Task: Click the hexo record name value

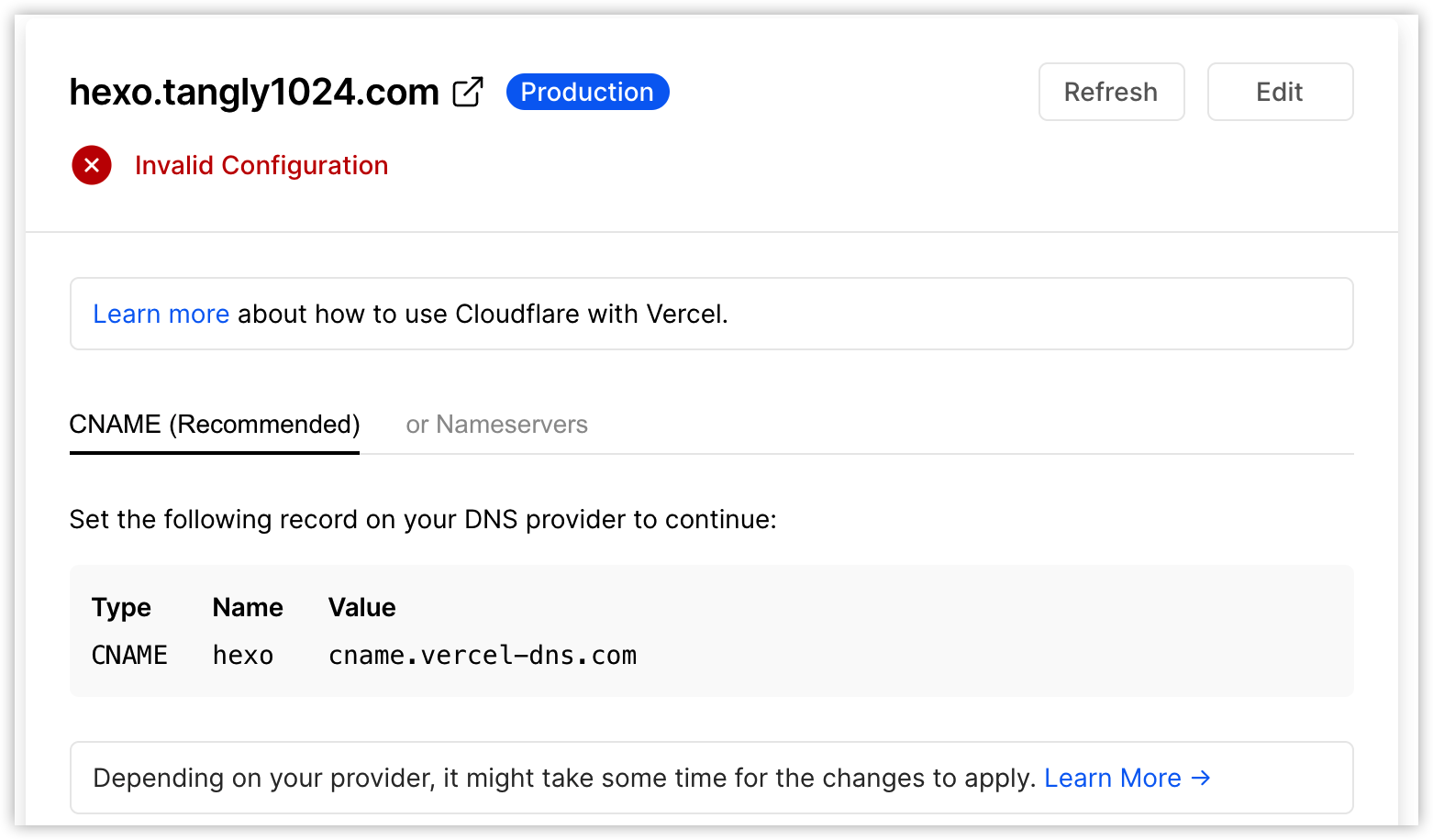Action: [x=243, y=655]
